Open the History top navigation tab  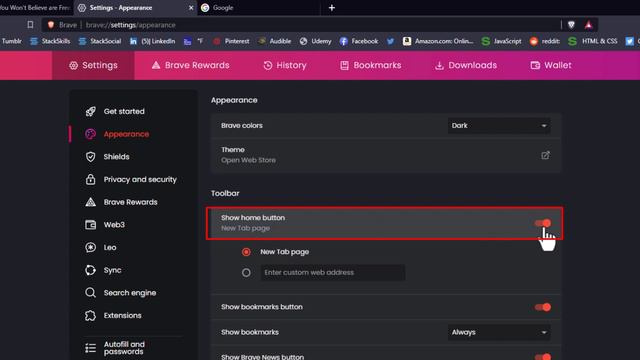[x=285, y=65]
